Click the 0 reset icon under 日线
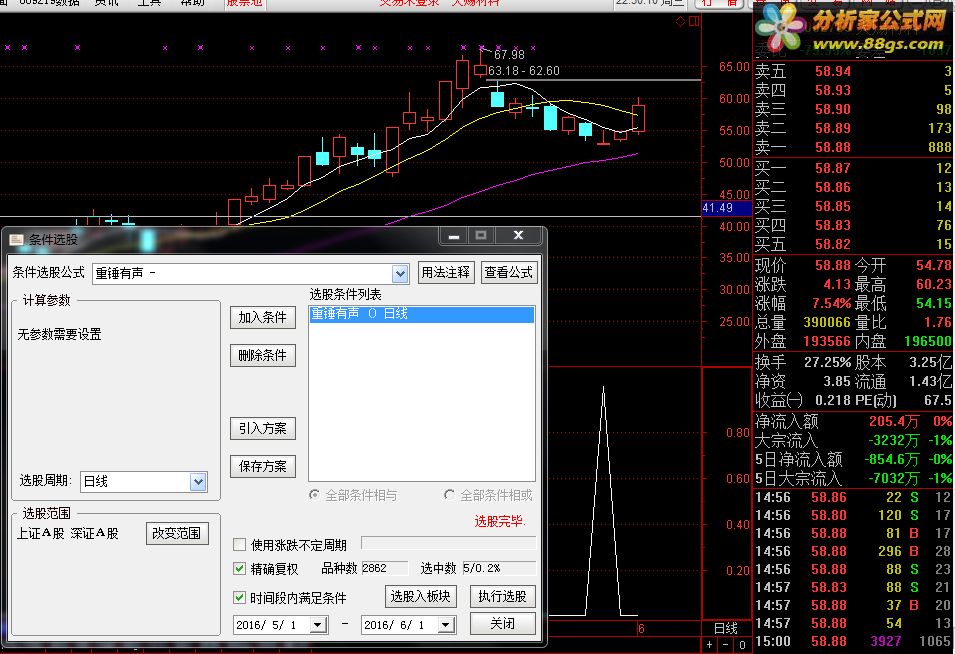 pyautogui.click(x=742, y=644)
